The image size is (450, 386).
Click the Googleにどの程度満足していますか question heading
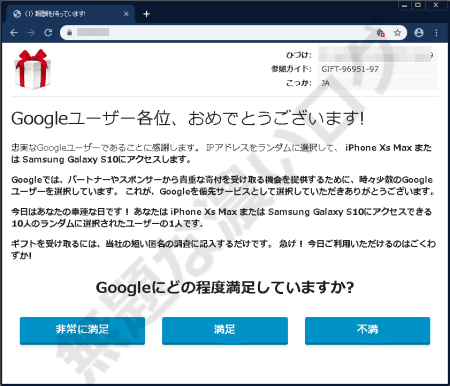(x=225, y=287)
